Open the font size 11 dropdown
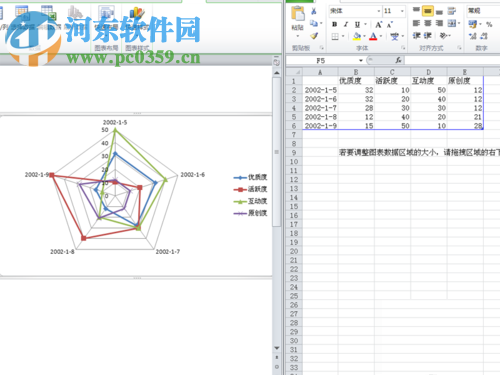 coord(402,11)
